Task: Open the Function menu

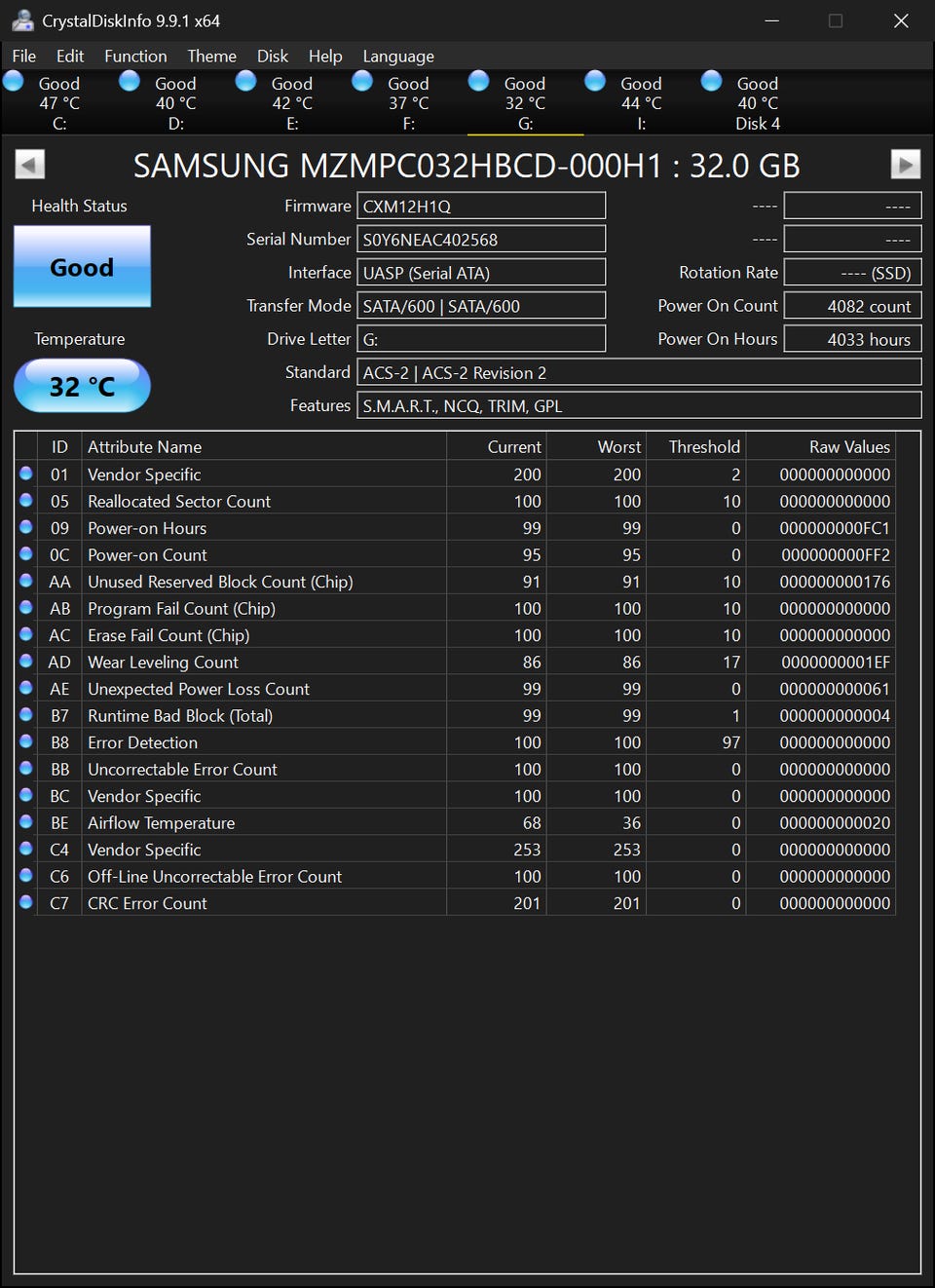Action: [x=135, y=56]
